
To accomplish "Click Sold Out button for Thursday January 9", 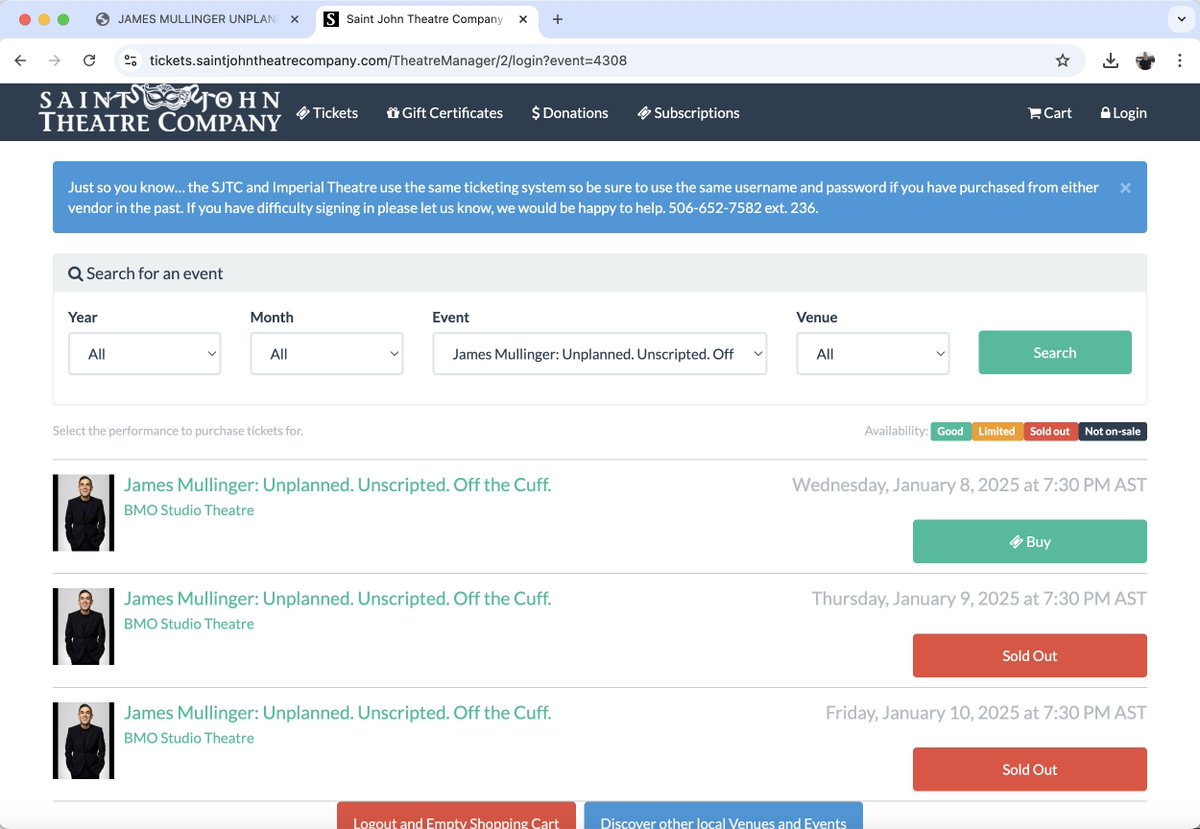I will [1030, 656].
